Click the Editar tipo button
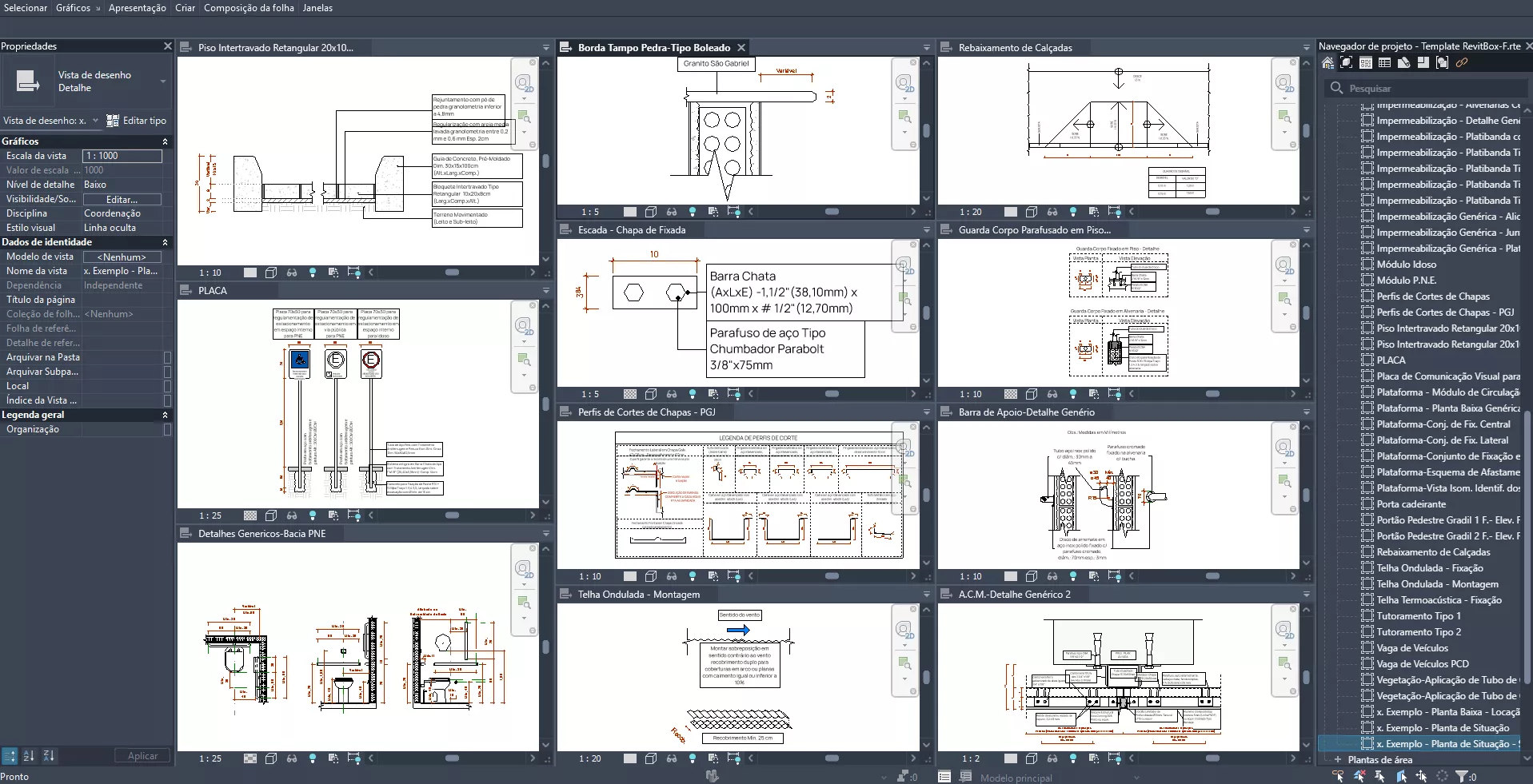This screenshot has height=784, width=1533. [137, 121]
